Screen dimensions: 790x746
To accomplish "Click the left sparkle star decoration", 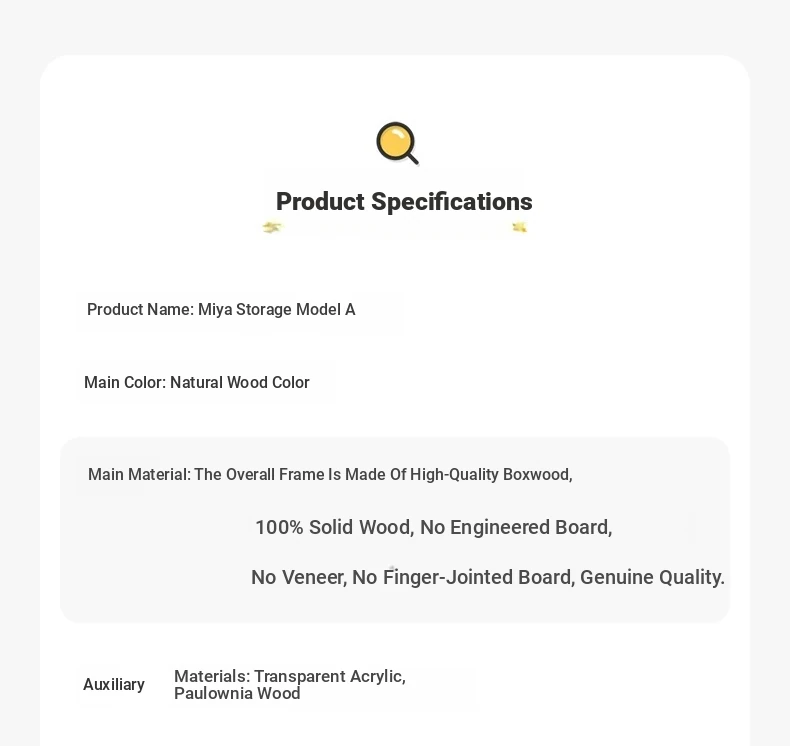I will tap(272, 227).
